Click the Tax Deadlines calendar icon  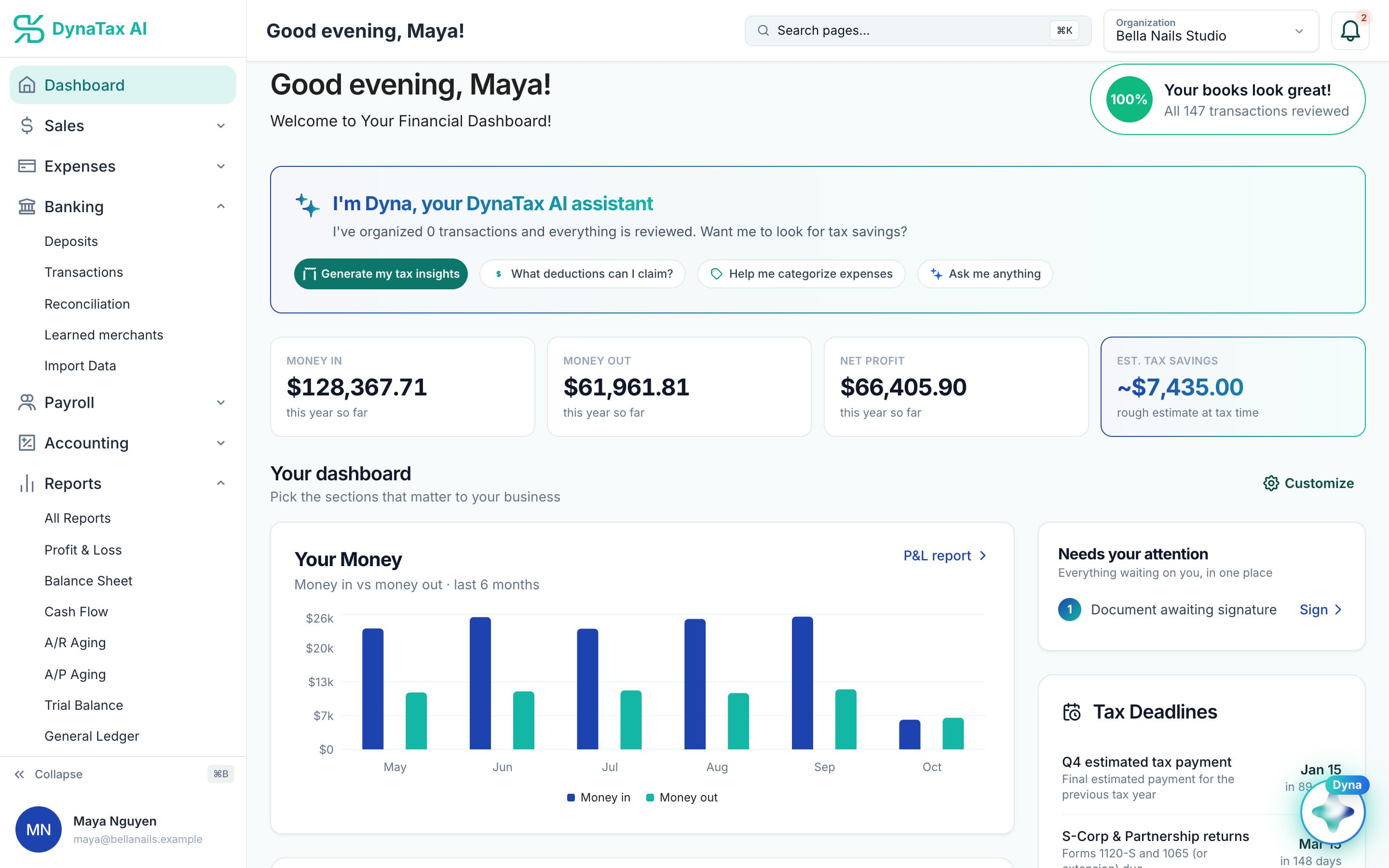1072,712
